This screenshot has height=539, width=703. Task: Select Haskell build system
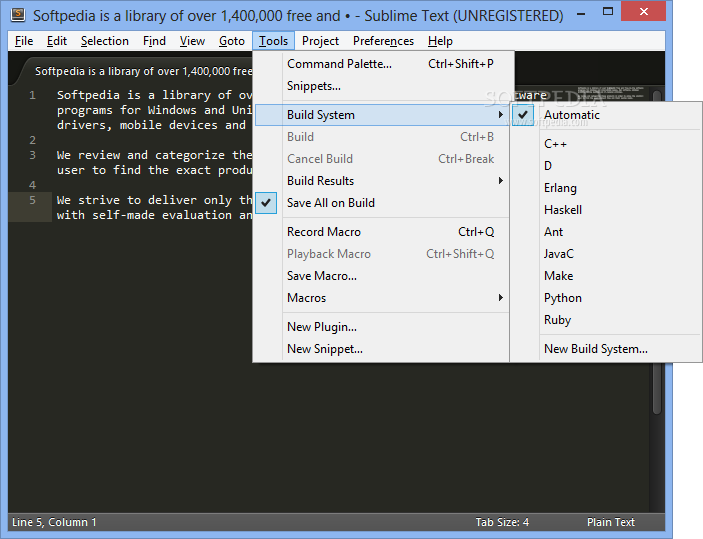[606, 210]
